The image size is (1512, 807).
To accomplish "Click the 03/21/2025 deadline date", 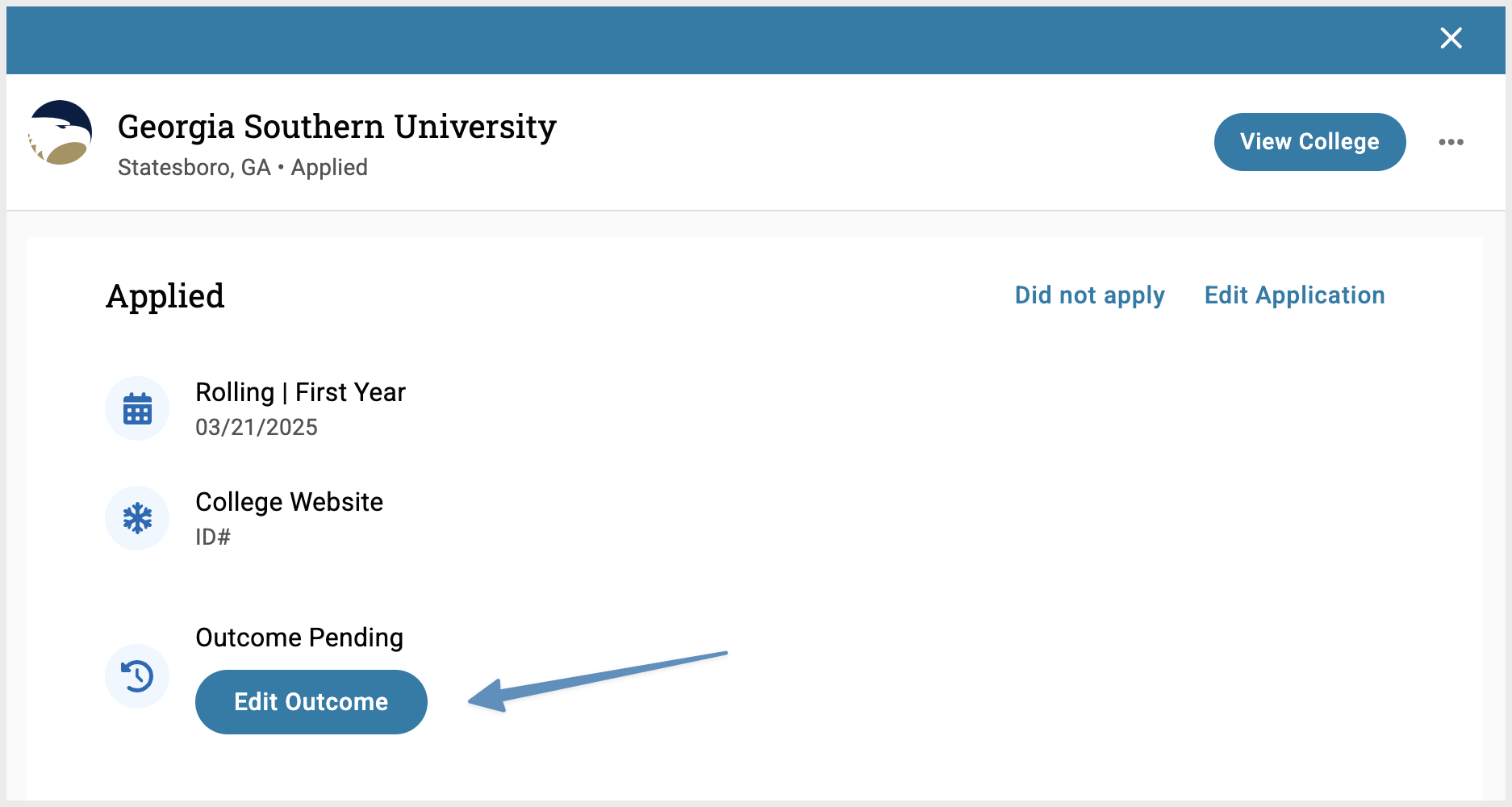I will (257, 427).
